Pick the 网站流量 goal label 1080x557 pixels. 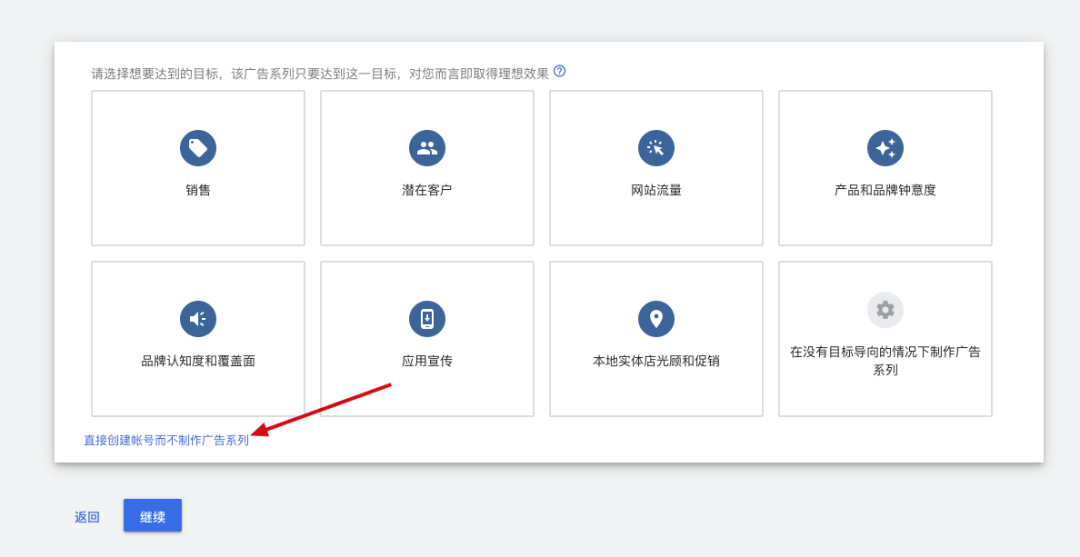656,190
